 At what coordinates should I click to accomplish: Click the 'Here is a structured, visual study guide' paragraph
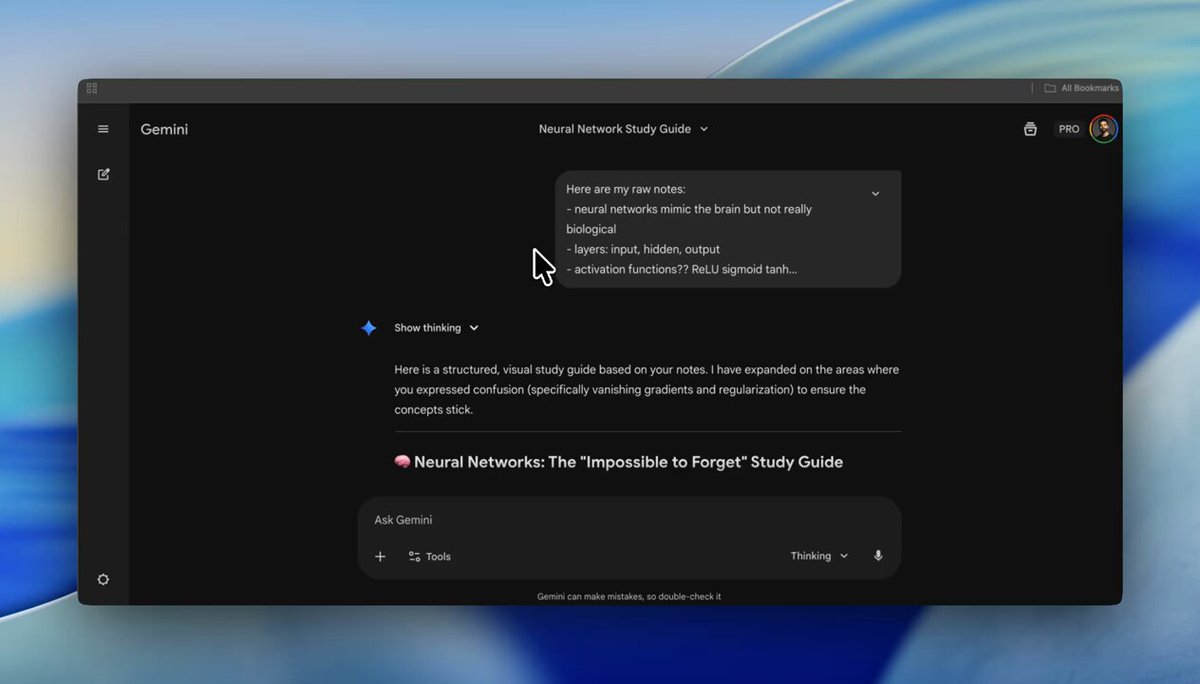coord(646,390)
